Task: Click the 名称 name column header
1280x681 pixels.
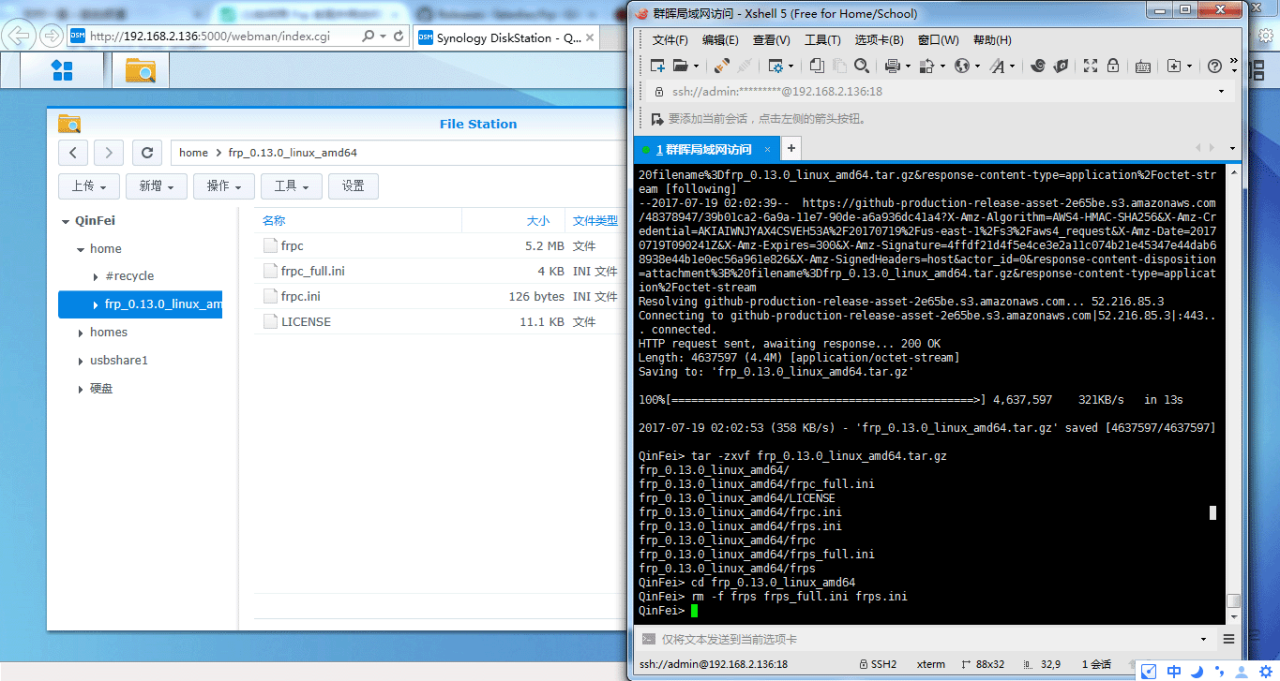Action: click(x=274, y=221)
